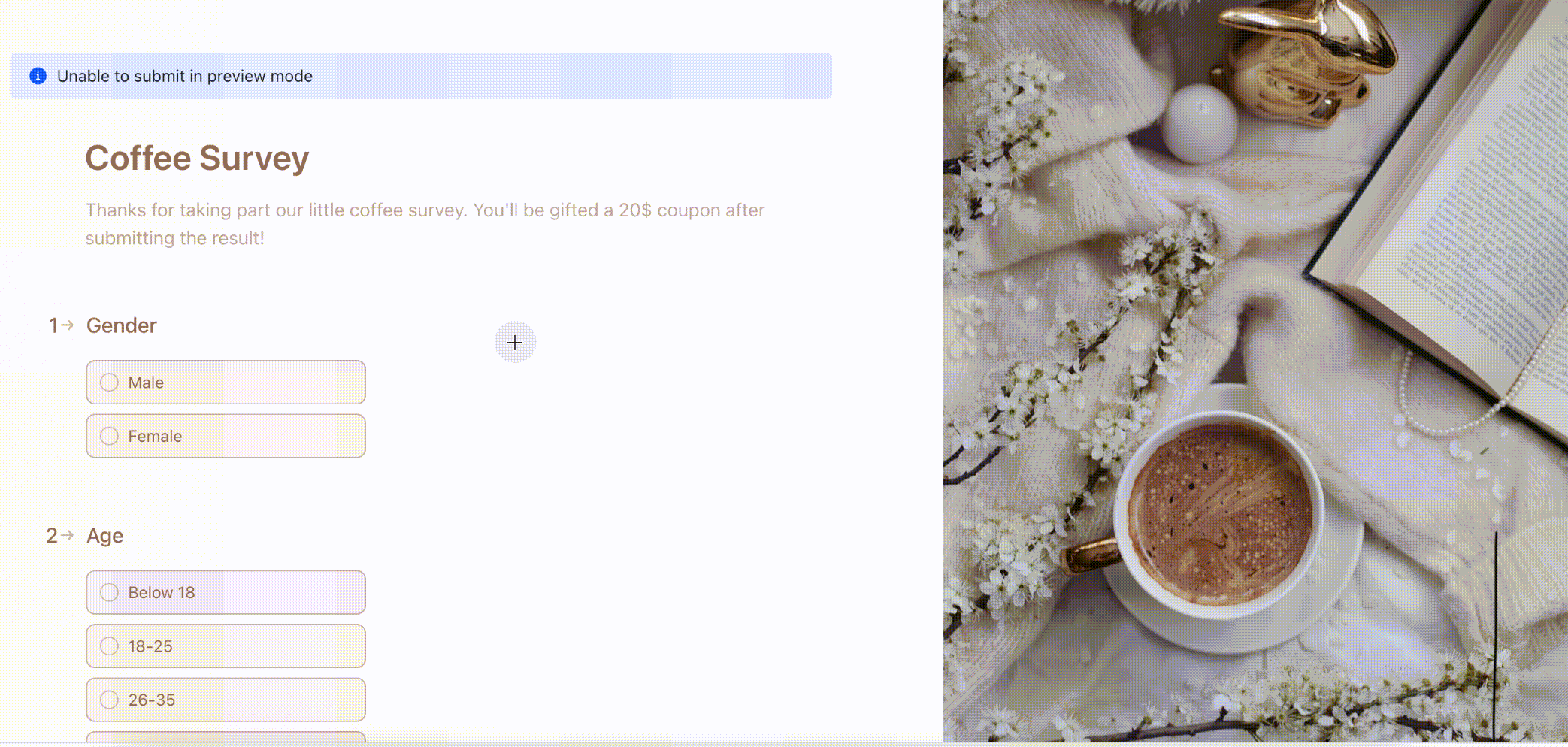
Task: Click the 'Unable to submit in preview mode' text
Action: tap(185, 76)
